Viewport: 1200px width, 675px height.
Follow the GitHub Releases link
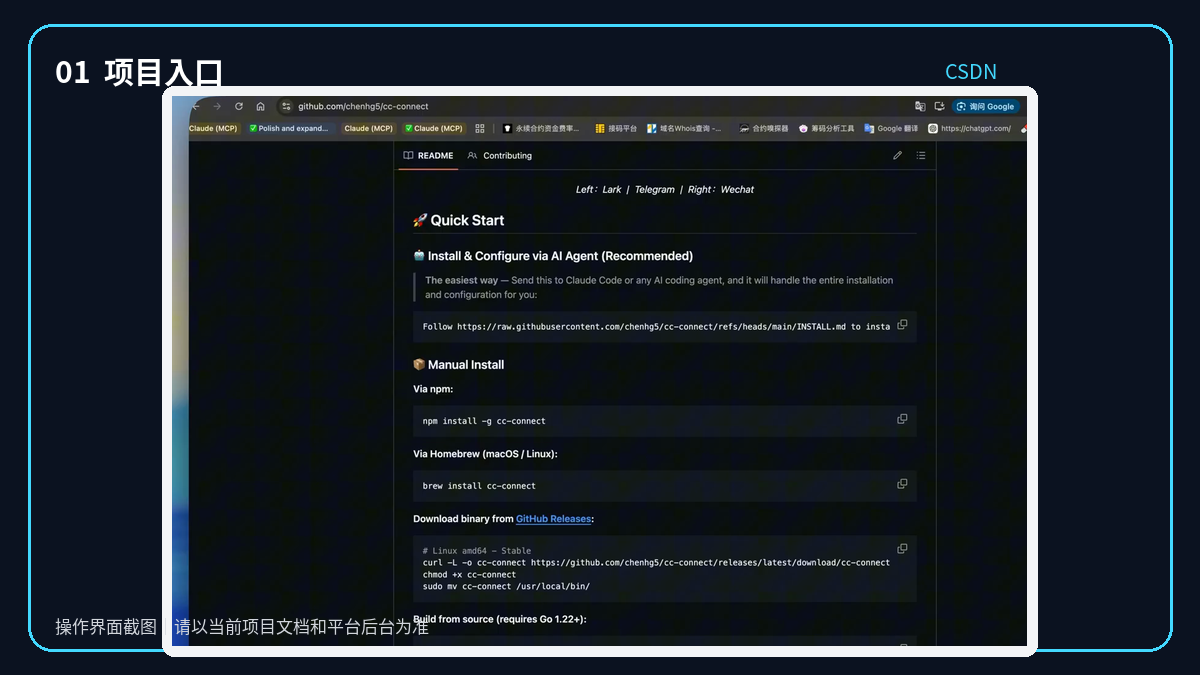pos(554,519)
